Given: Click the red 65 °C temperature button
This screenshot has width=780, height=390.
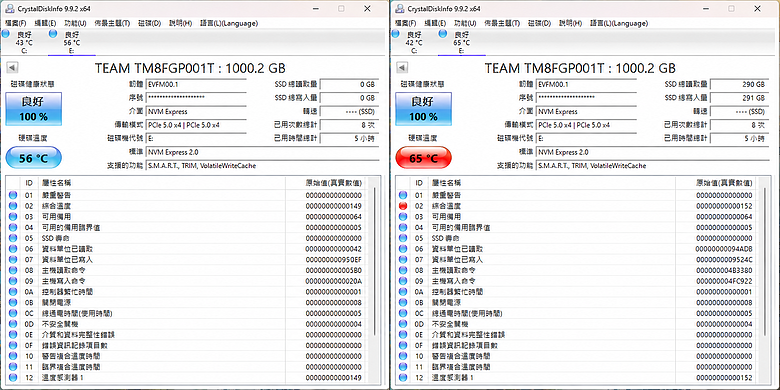Looking at the screenshot, I should [x=423, y=158].
